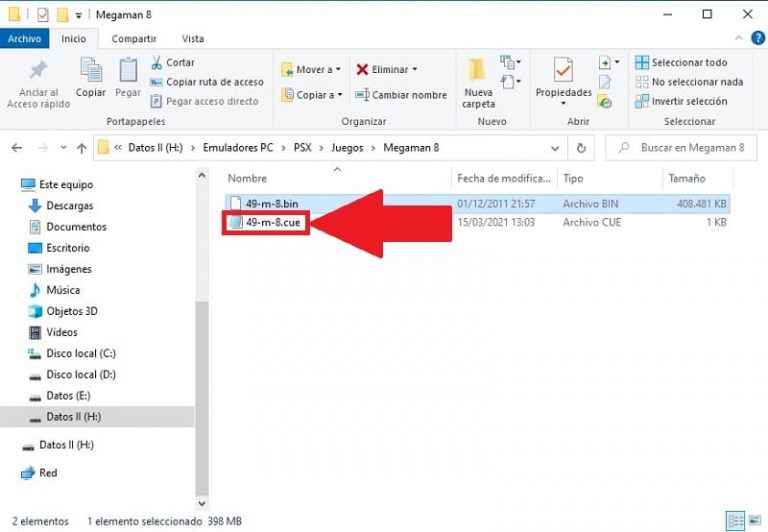Go forward with the right arrow
This screenshot has width=768, height=532.
[x=43, y=148]
